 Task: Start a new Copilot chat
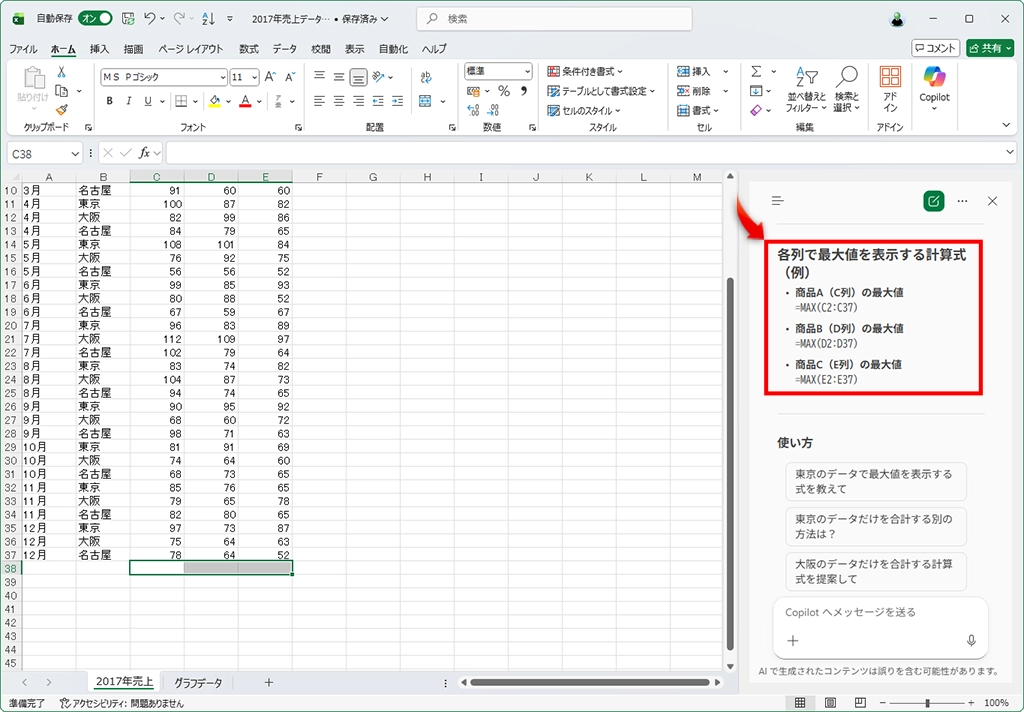coord(933,201)
